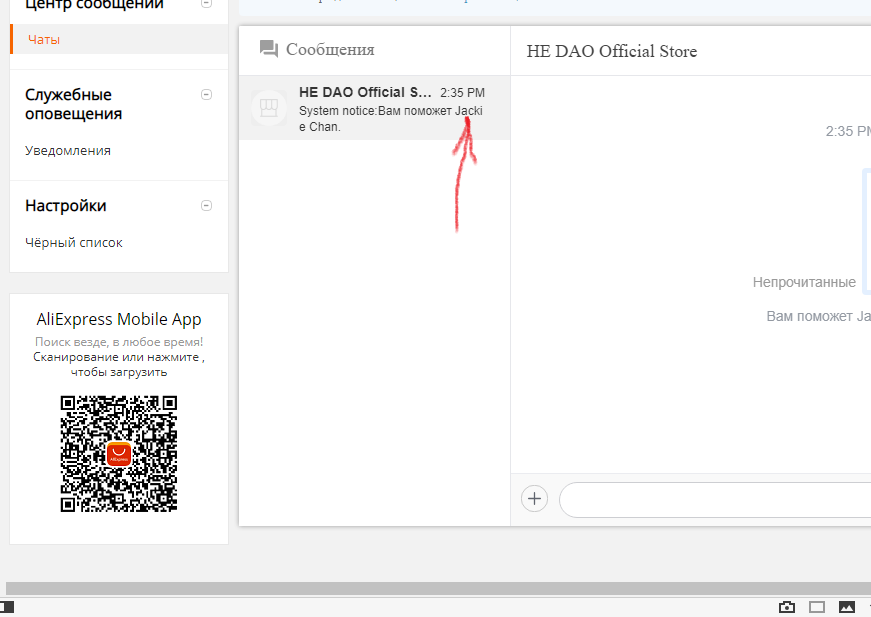Collapse the Служебные оповещения section
The height and width of the screenshot is (617, 871).
click(206, 94)
